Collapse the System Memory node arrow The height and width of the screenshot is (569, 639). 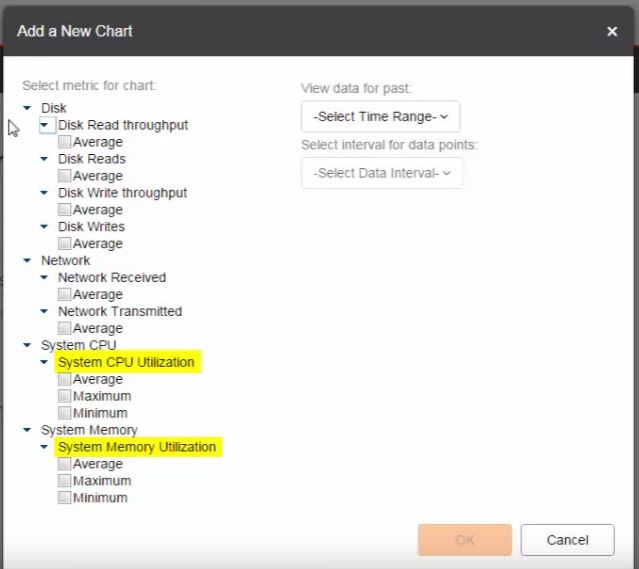[27, 430]
